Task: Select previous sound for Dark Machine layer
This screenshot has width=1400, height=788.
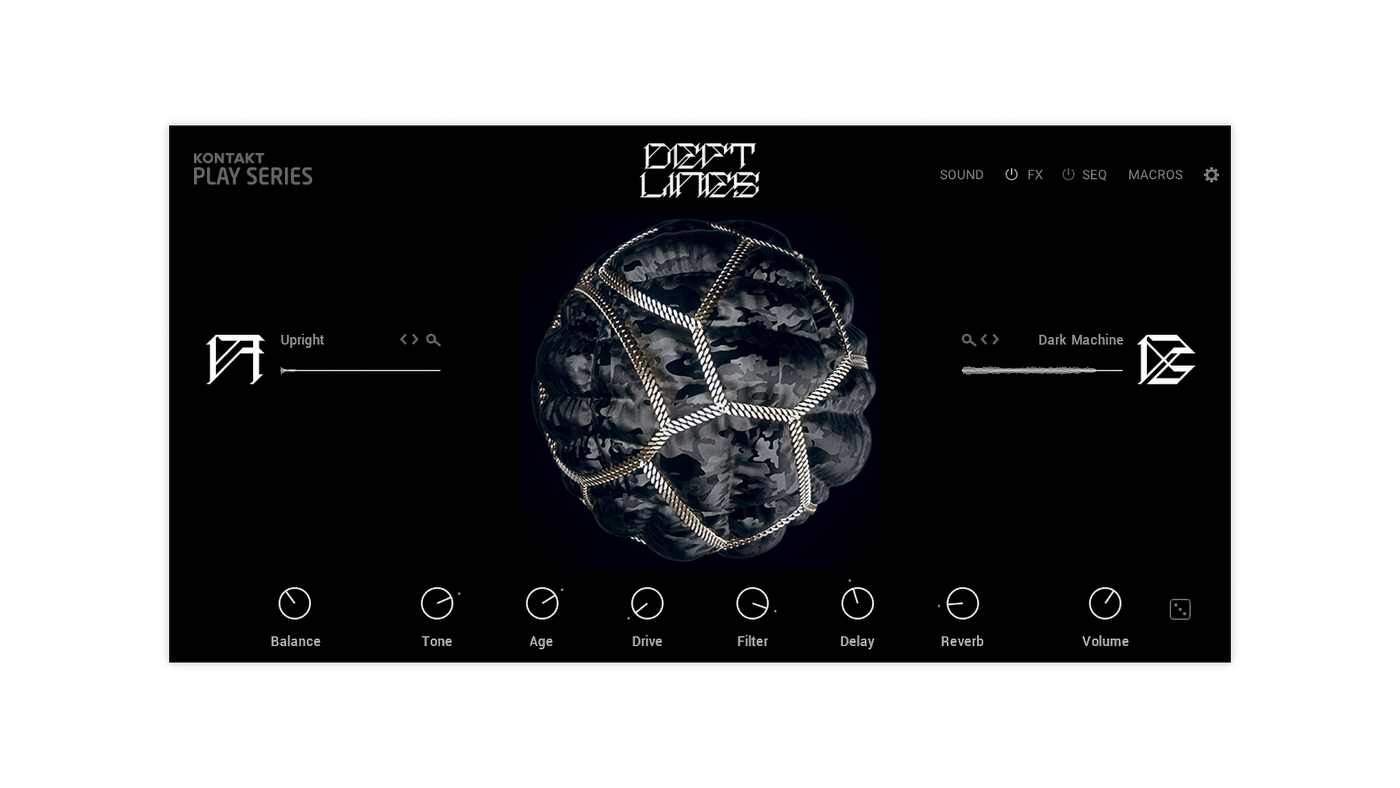Action: point(984,340)
